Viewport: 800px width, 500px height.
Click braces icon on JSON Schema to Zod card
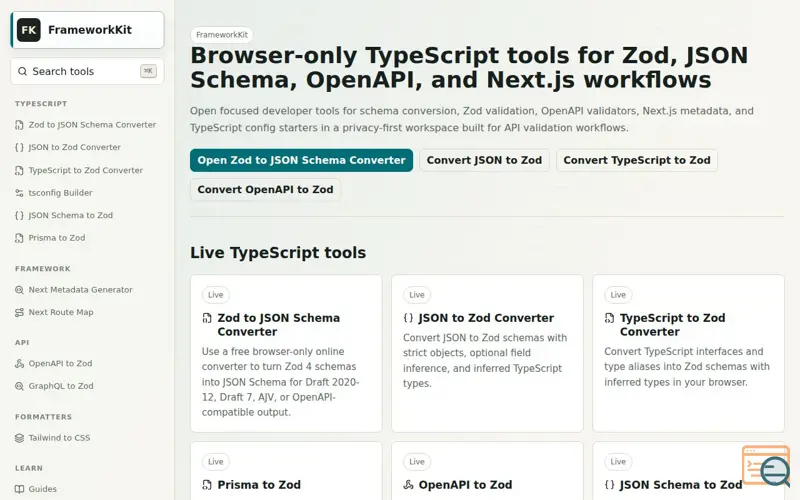[x=609, y=485]
